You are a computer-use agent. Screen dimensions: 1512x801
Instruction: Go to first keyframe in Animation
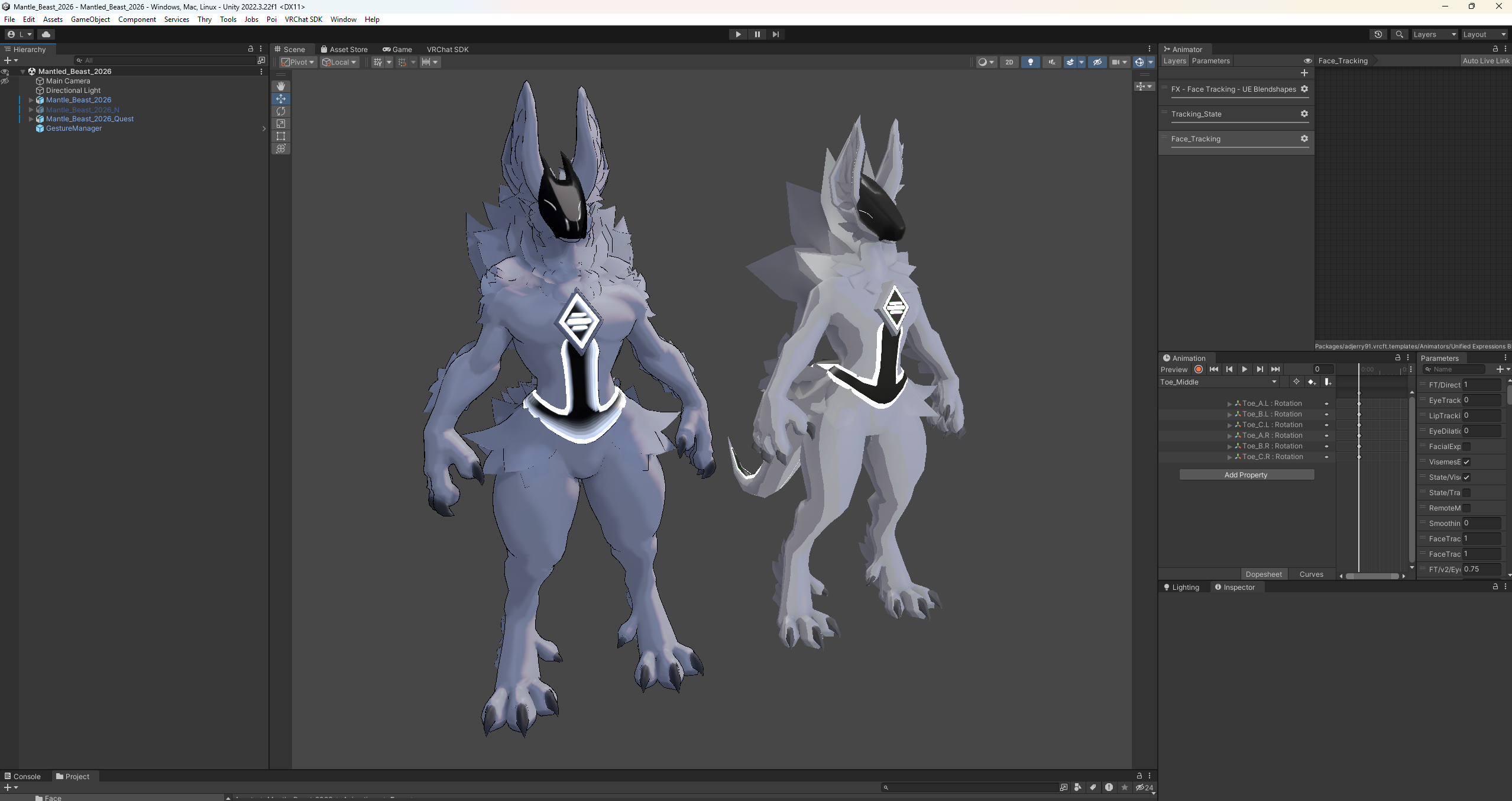[x=1214, y=369]
